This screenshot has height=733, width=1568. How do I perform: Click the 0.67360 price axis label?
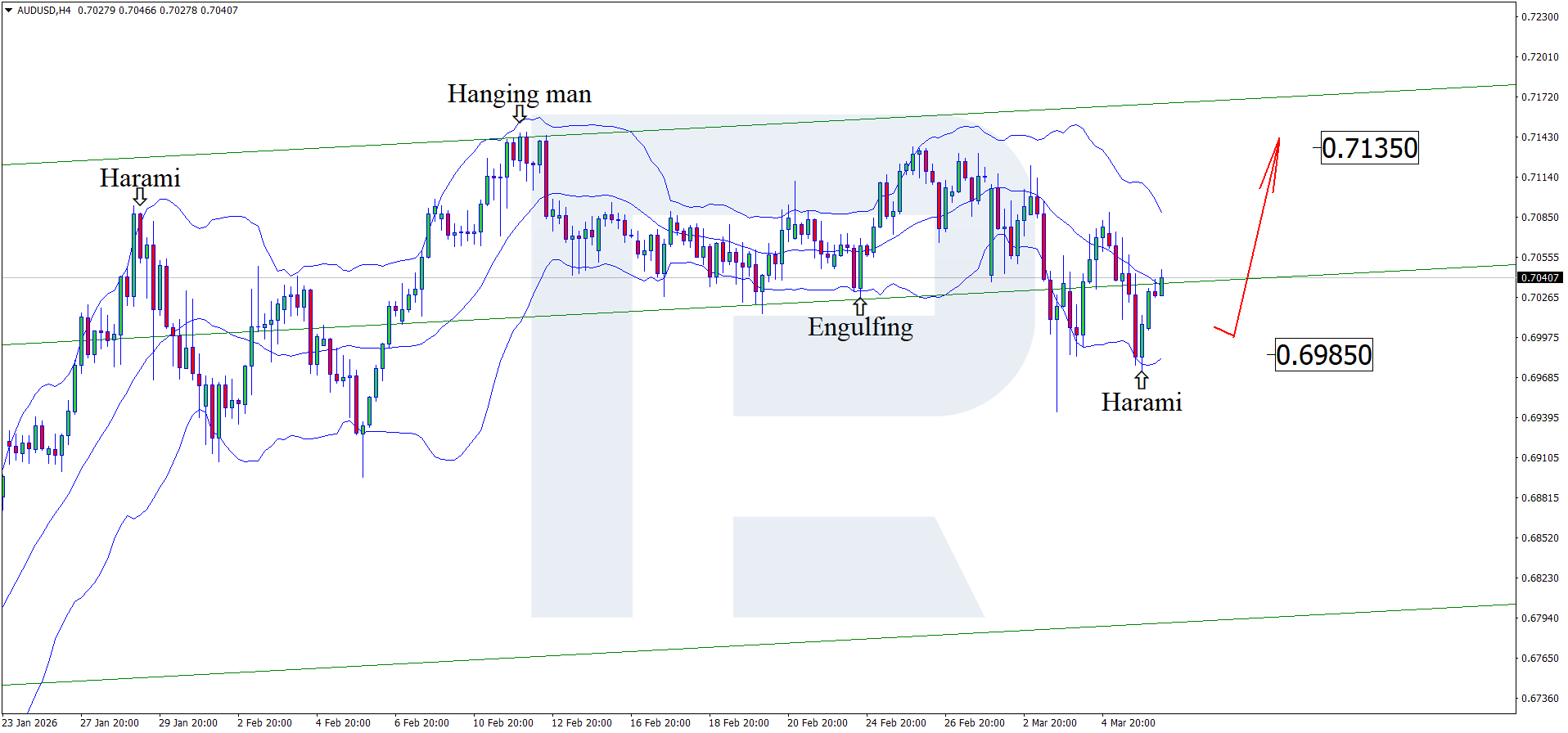(1539, 699)
